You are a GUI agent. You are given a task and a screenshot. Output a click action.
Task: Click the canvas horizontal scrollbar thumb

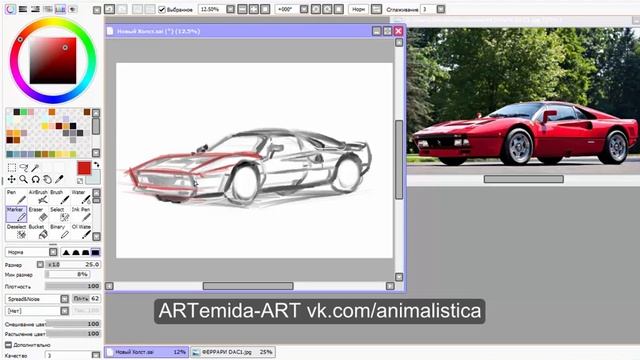click(x=248, y=286)
